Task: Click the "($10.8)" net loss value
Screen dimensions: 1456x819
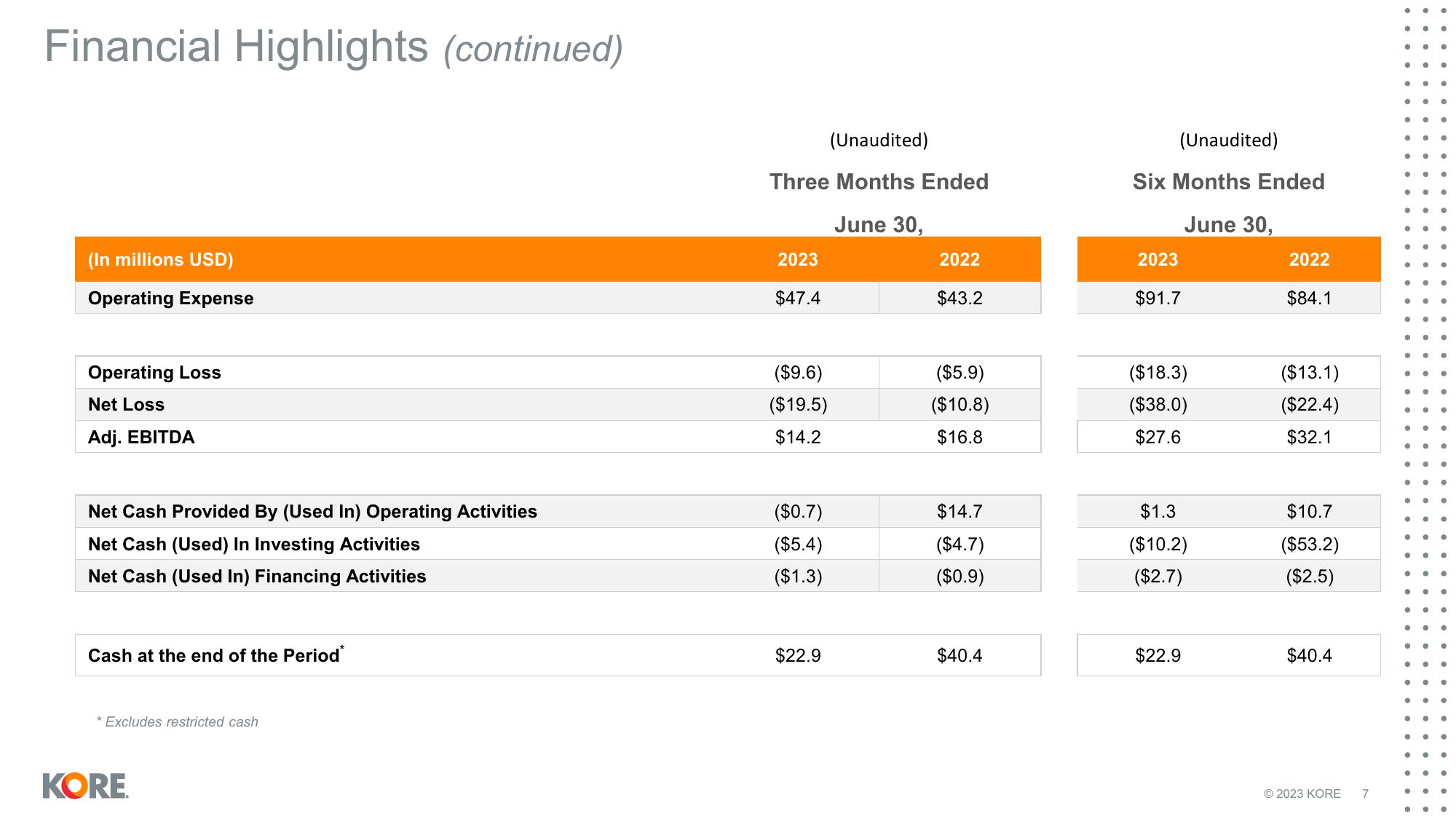Action: coord(960,405)
